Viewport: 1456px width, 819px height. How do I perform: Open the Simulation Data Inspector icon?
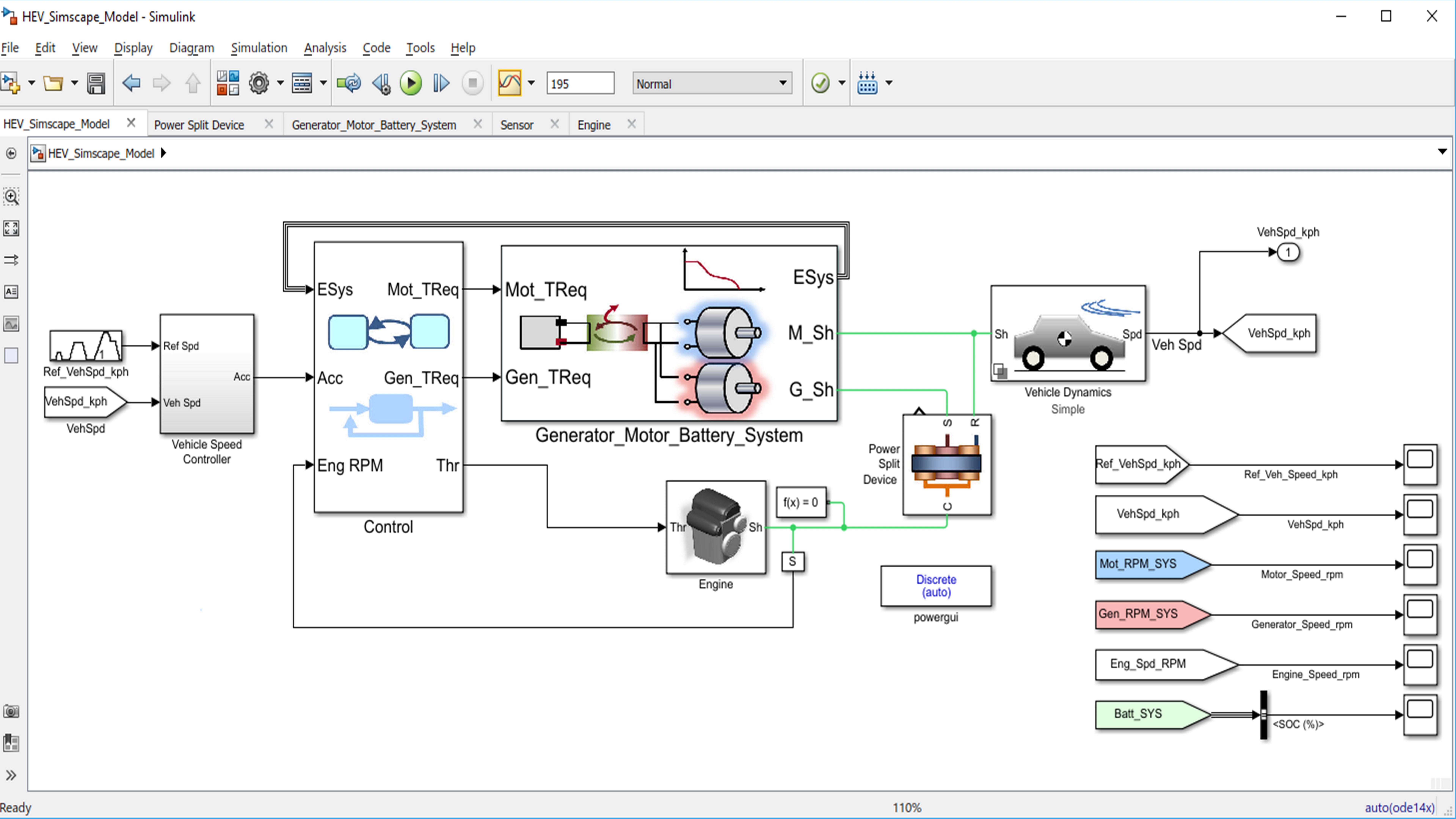coord(509,83)
